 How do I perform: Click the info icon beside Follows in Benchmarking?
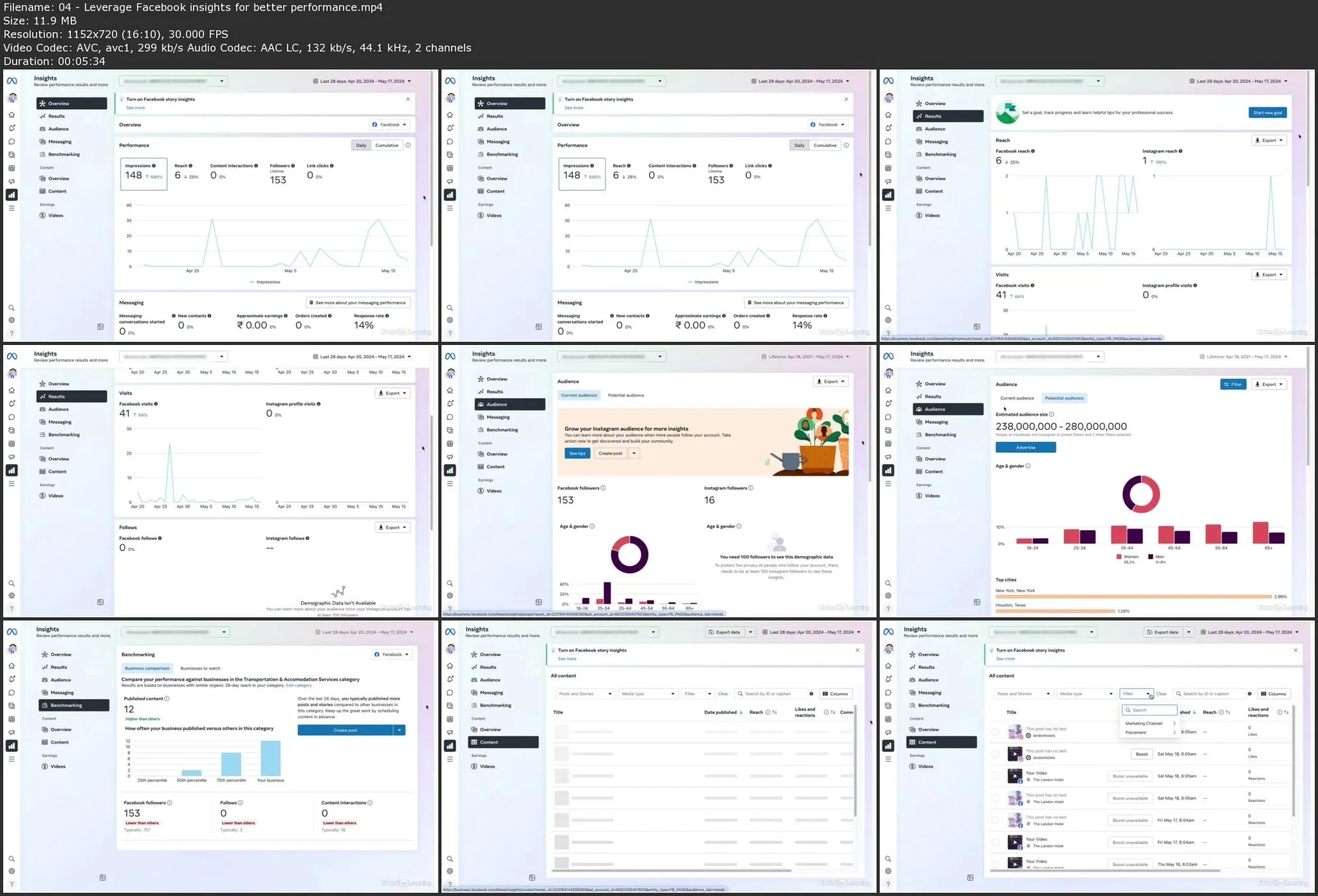[x=241, y=803]
